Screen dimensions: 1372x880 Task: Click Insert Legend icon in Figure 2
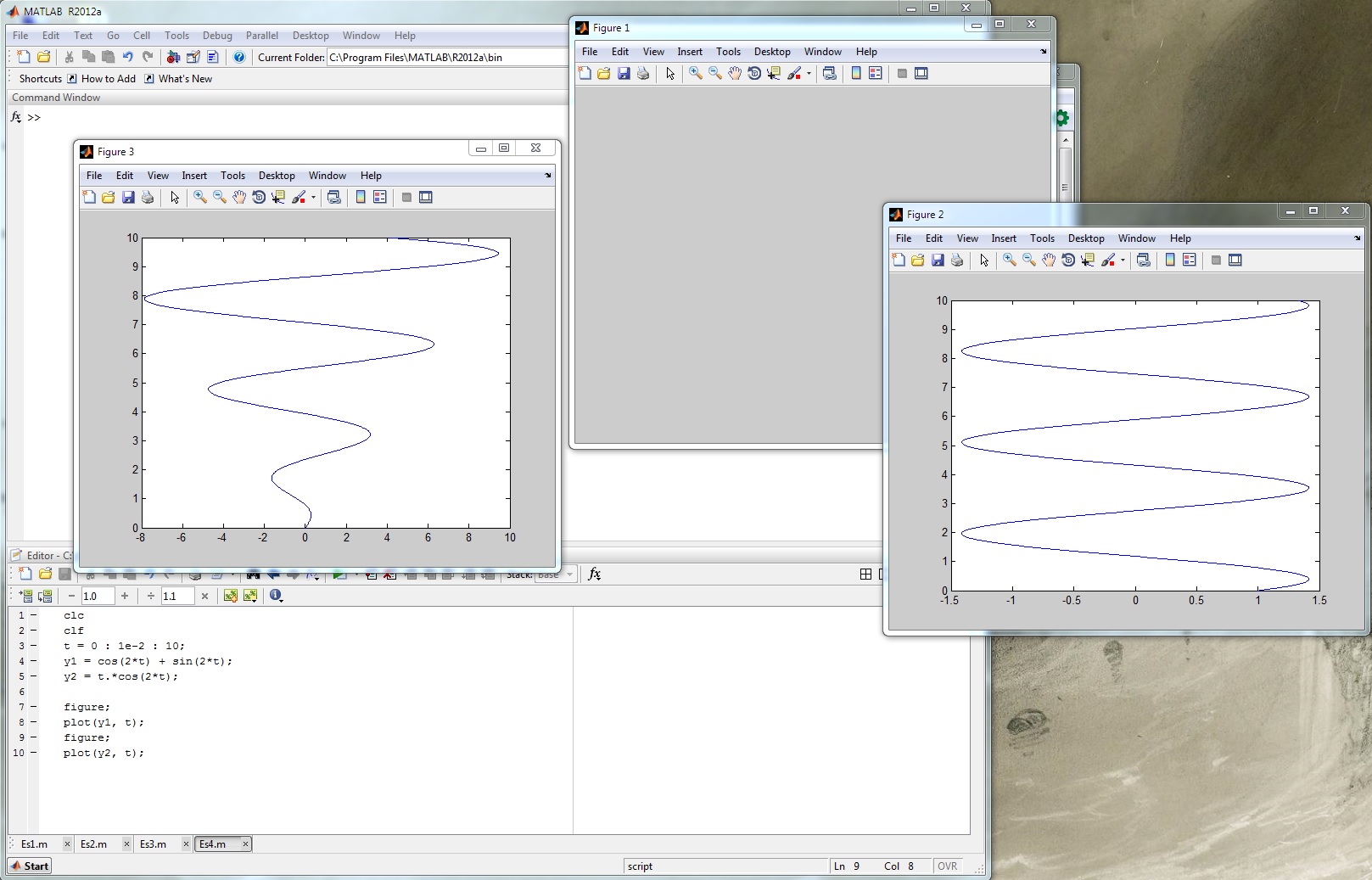(1190, 261)
